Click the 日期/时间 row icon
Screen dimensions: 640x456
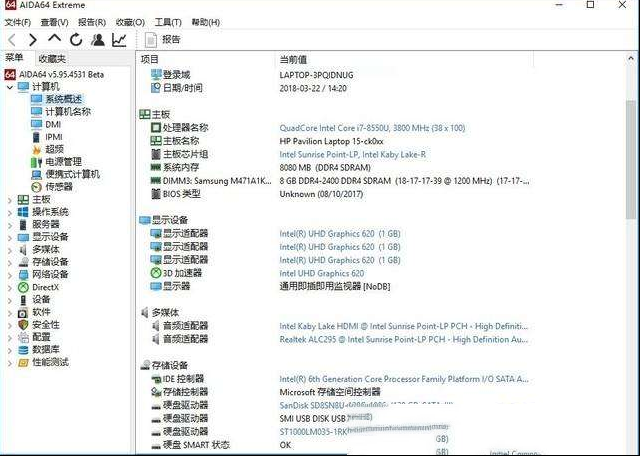156,88
